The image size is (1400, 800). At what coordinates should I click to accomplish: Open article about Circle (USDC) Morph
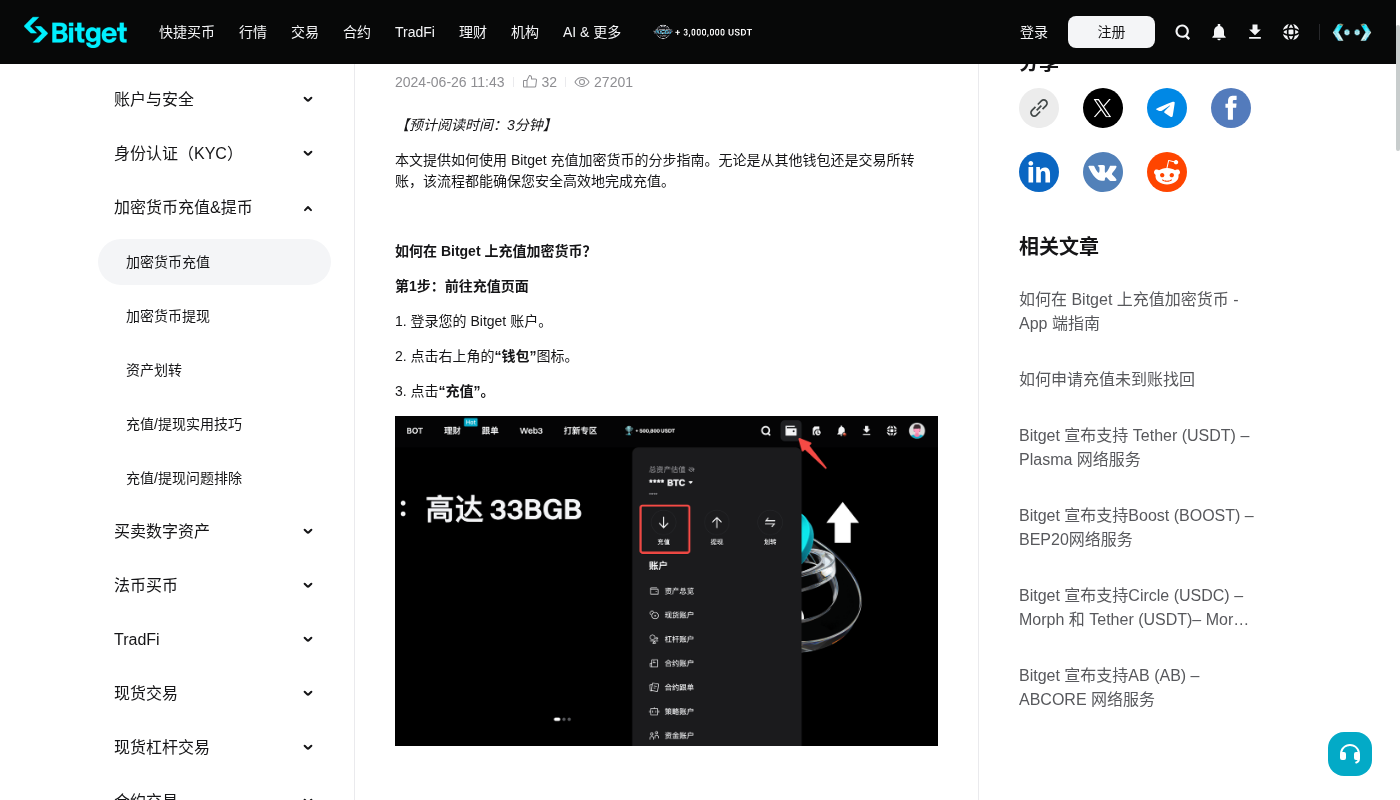tap(1134, 607)
